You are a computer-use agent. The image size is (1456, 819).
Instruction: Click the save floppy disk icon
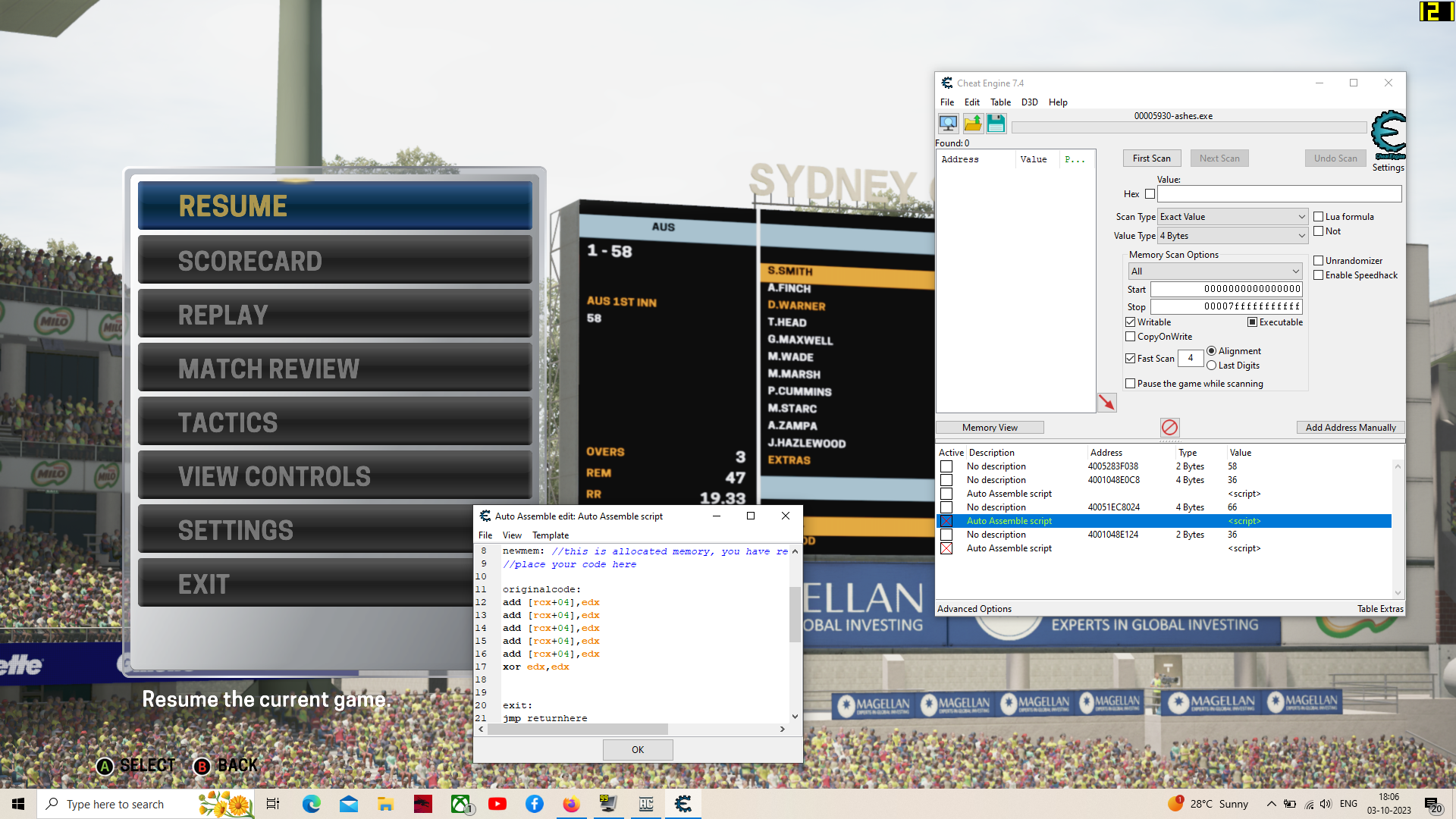(x=996, y=123)
